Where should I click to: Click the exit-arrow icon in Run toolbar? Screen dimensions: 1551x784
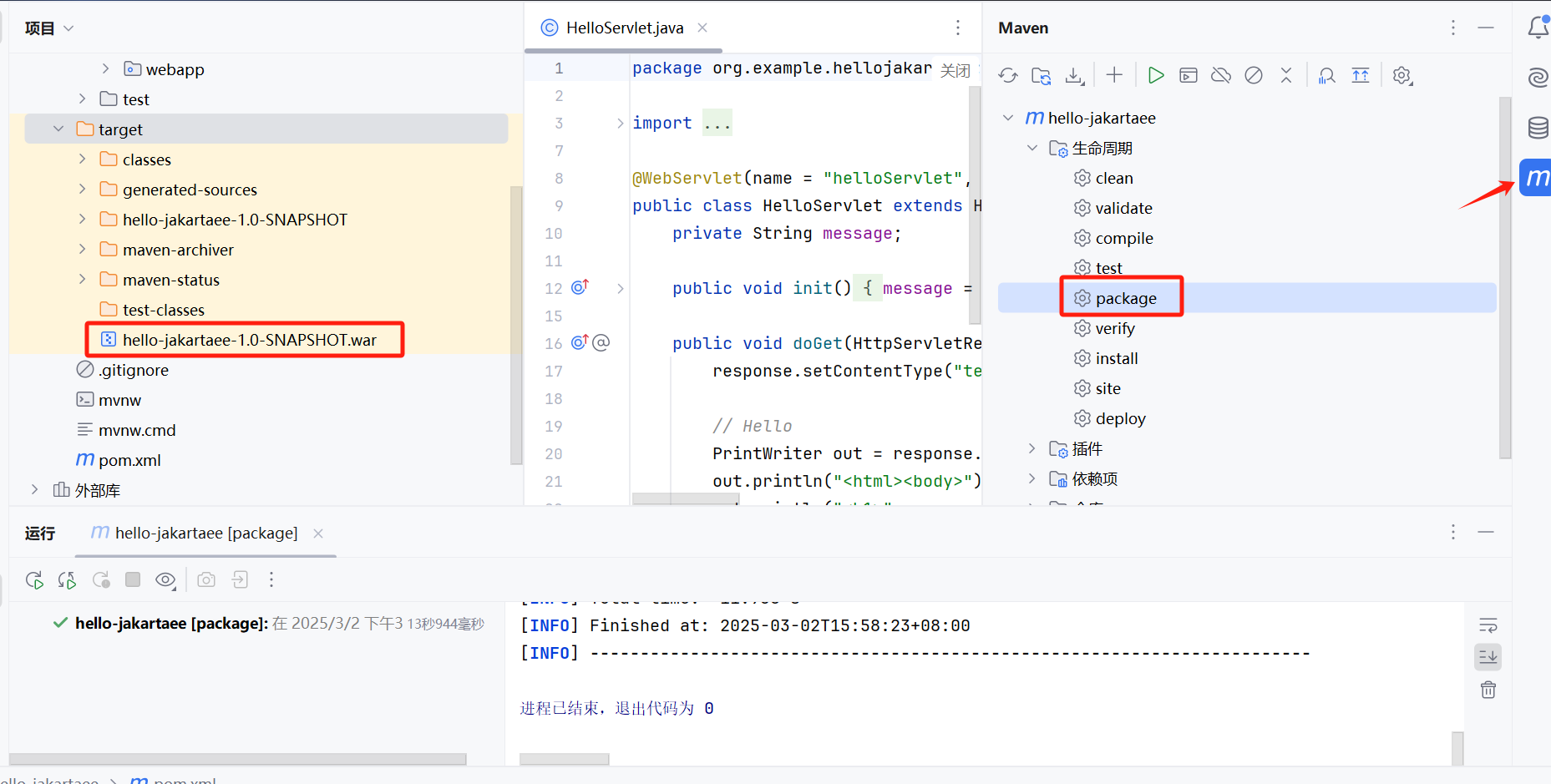[240, 579]
